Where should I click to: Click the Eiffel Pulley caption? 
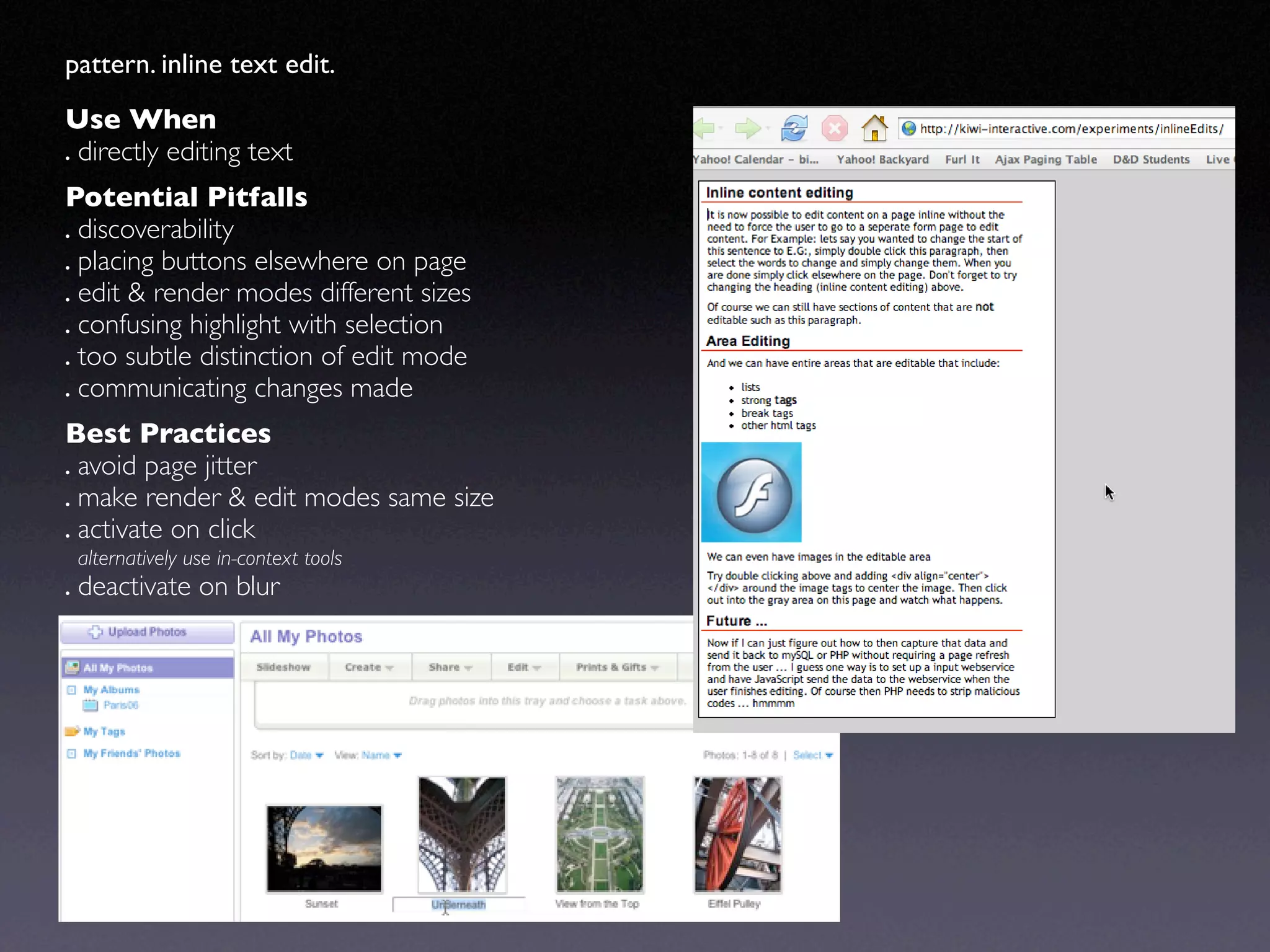[x=734, y=904]
